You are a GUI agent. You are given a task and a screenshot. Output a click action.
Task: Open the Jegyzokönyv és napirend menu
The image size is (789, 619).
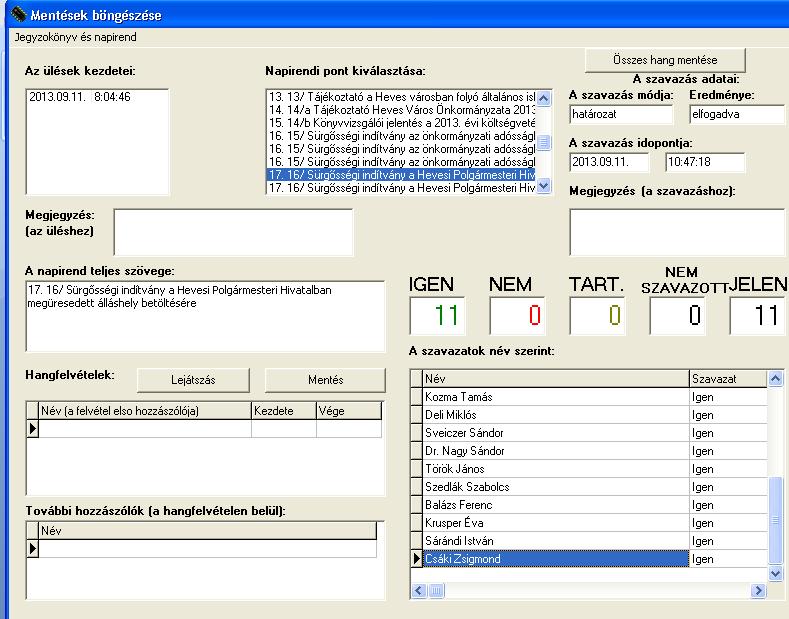pos(75,37)
